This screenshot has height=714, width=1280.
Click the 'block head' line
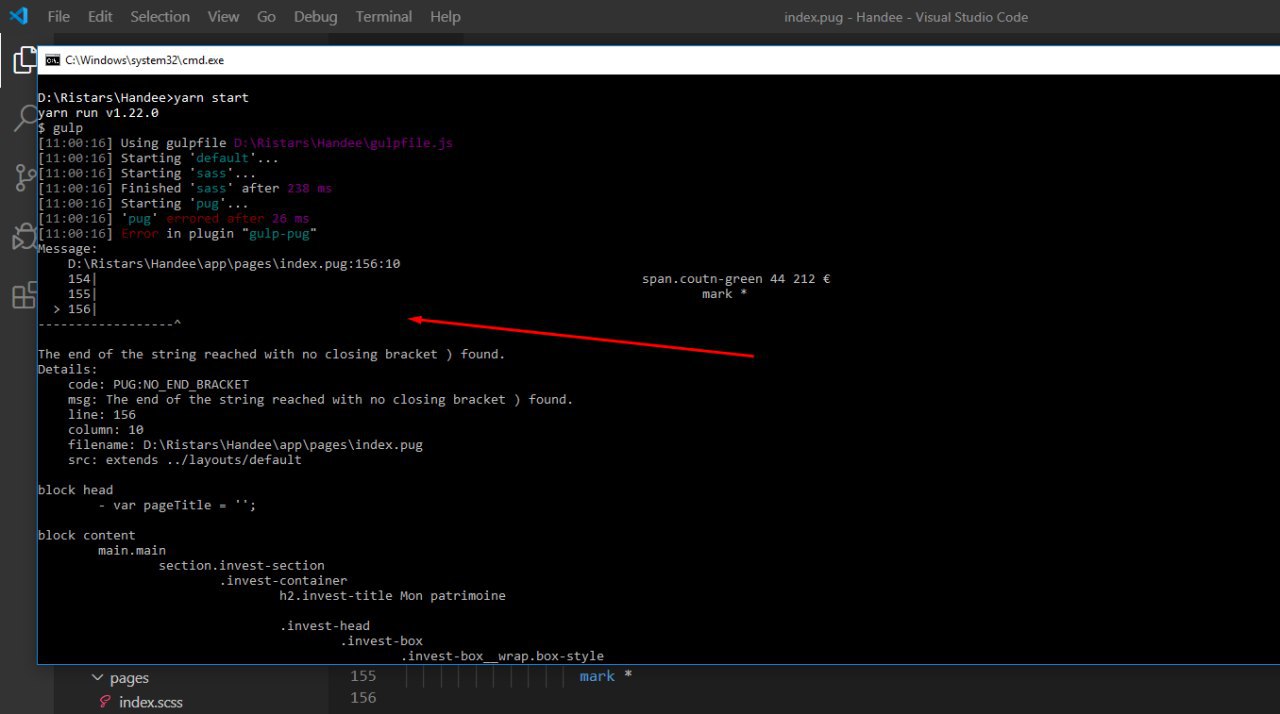pyautogui.click(x=75, y=490)
